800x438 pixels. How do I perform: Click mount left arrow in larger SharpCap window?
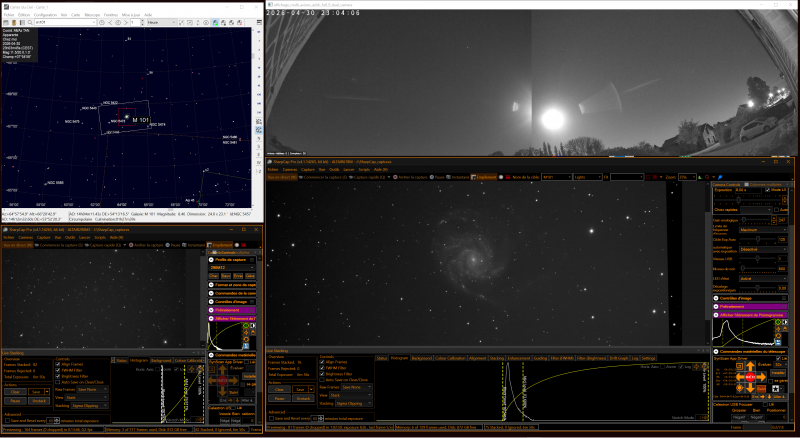740,377
